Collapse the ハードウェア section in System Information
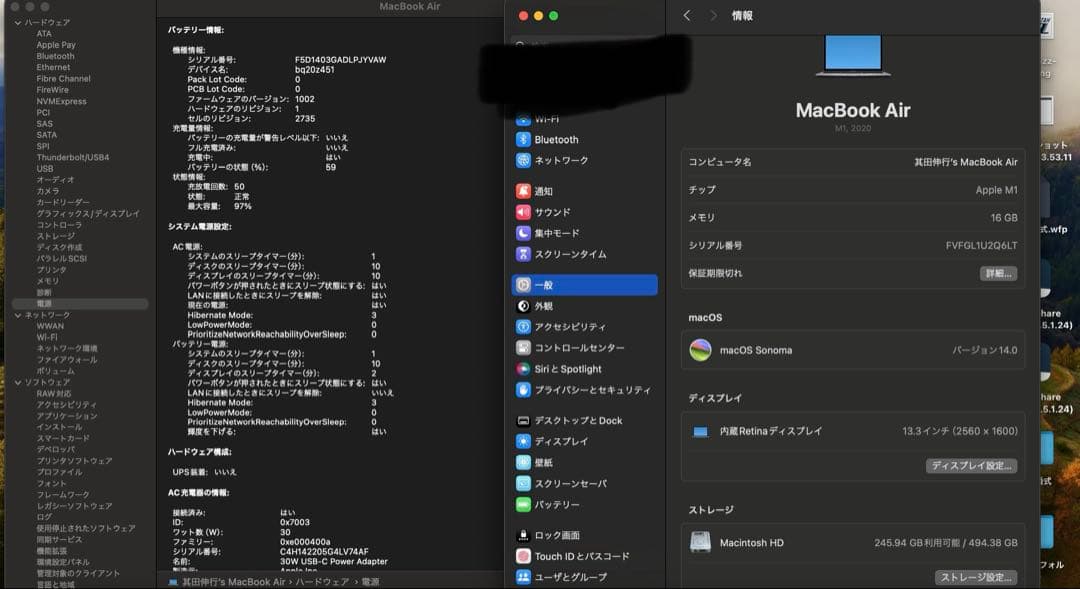1080x589 pixels. pos(18,21)
